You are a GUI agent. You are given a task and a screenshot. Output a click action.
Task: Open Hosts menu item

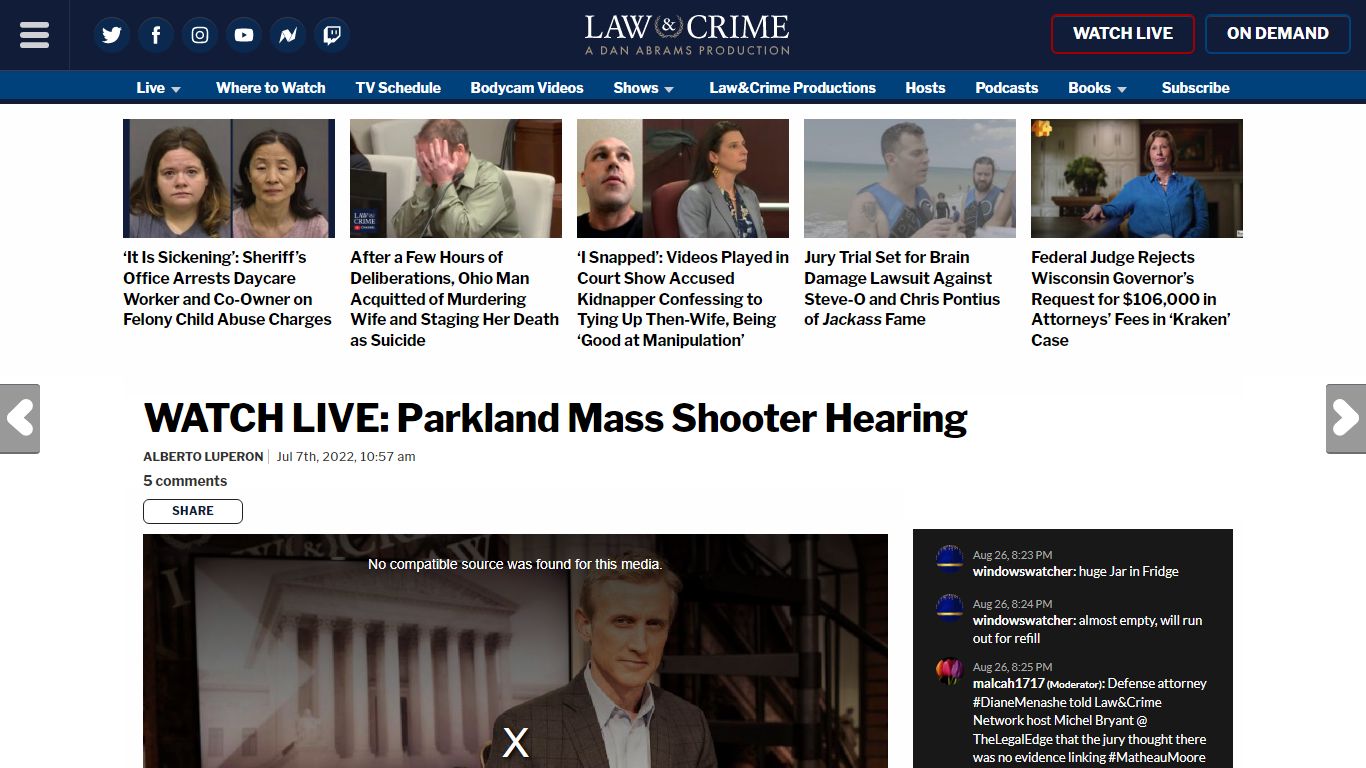[925, 88]
